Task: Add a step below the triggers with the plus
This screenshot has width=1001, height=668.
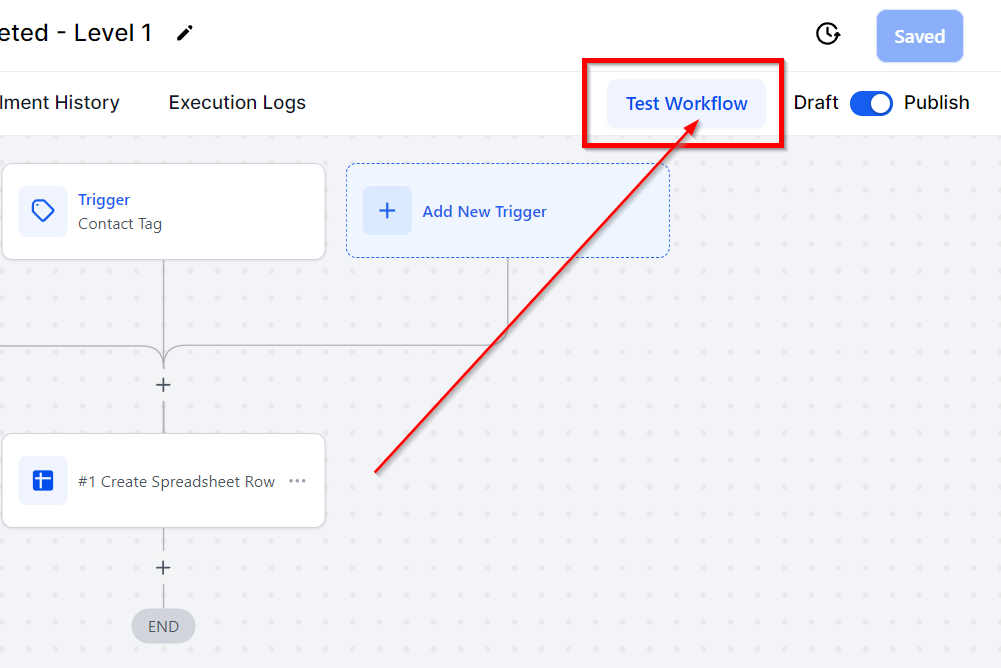Action: [163, 385]
